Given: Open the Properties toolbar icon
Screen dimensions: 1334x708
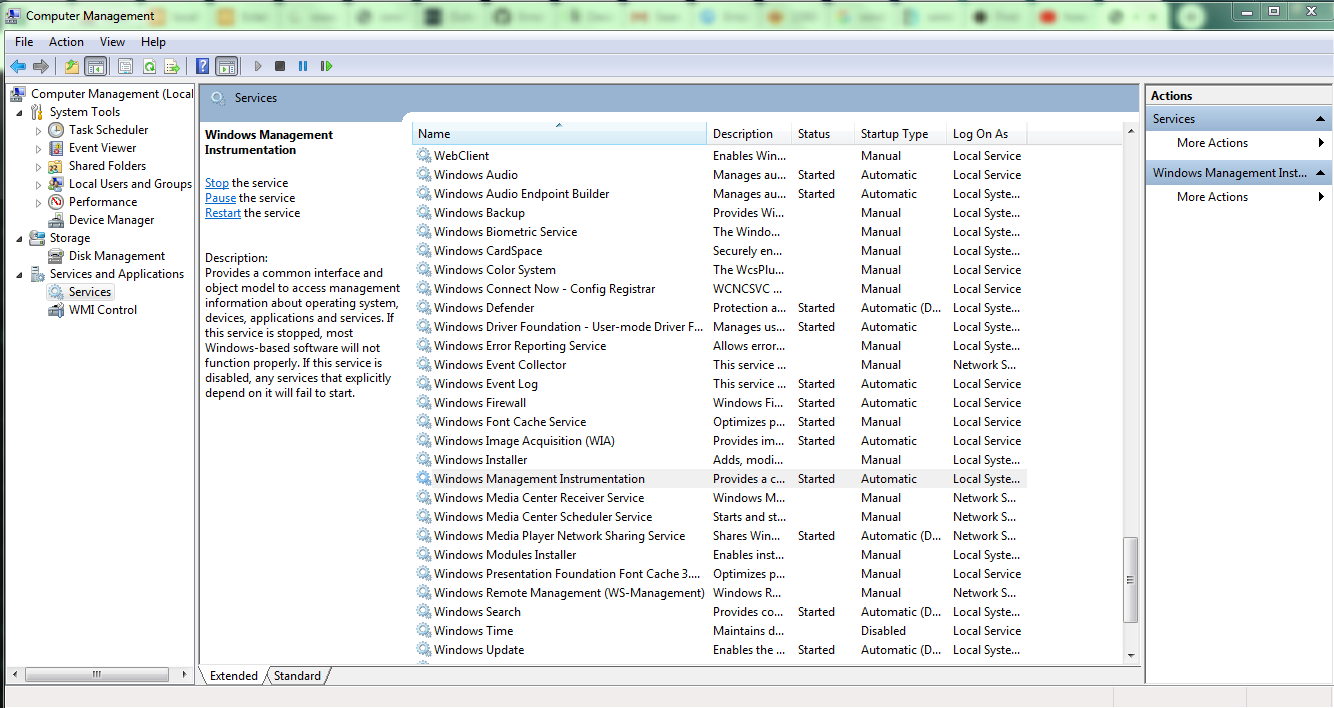Looking at the screenshot, I should (125, 66).
